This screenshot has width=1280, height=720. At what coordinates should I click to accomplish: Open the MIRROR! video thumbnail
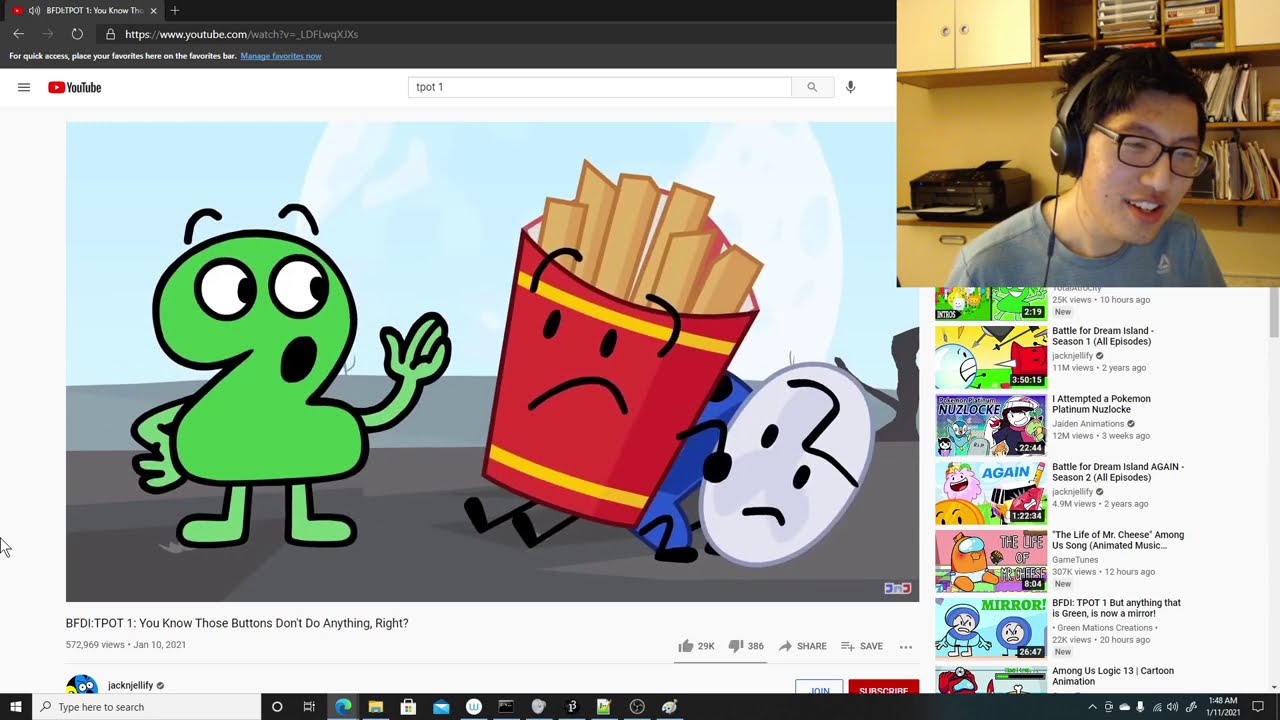tap(991, 628)
